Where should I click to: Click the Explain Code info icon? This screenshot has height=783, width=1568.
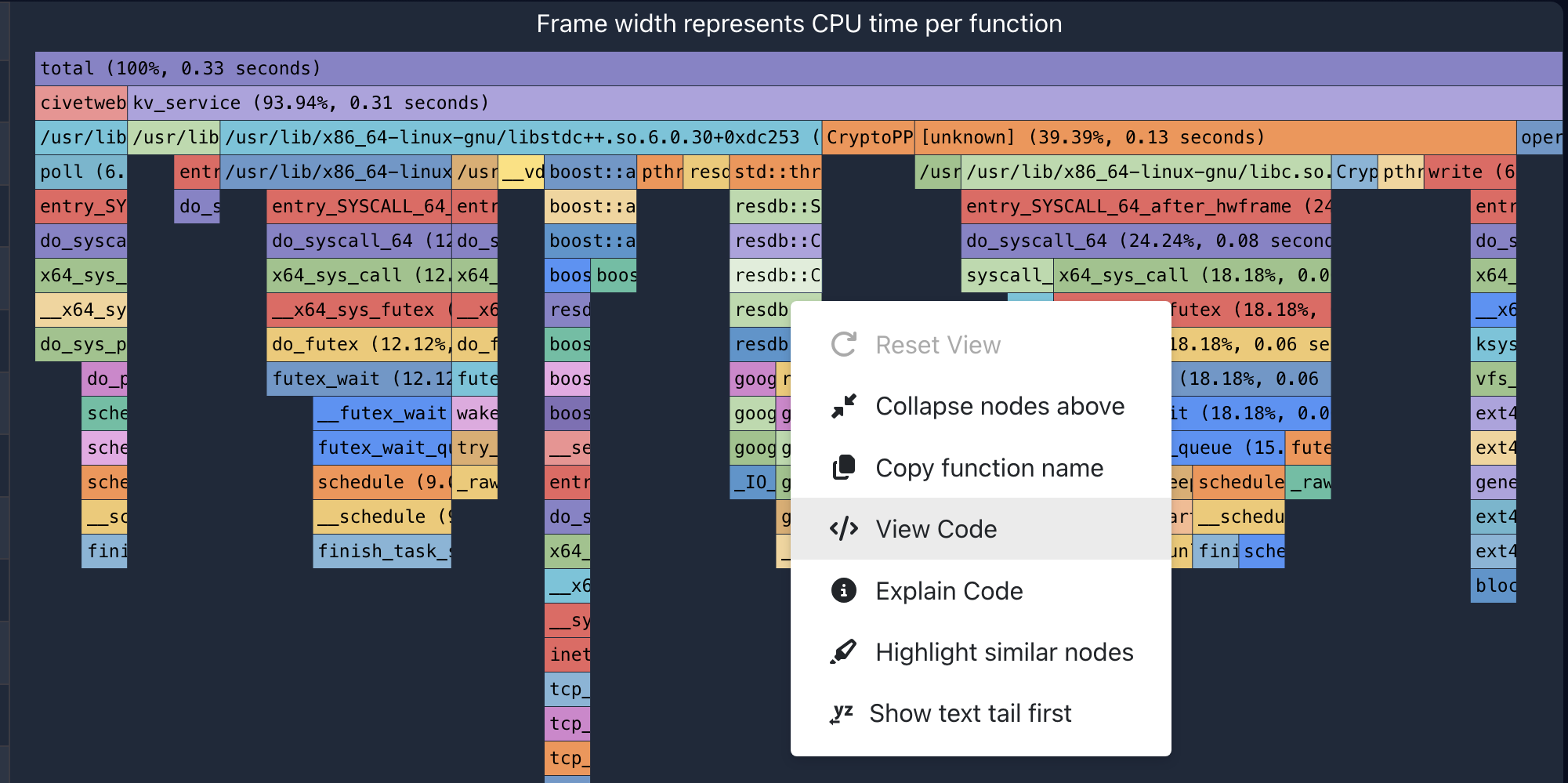tap(843, 590)
